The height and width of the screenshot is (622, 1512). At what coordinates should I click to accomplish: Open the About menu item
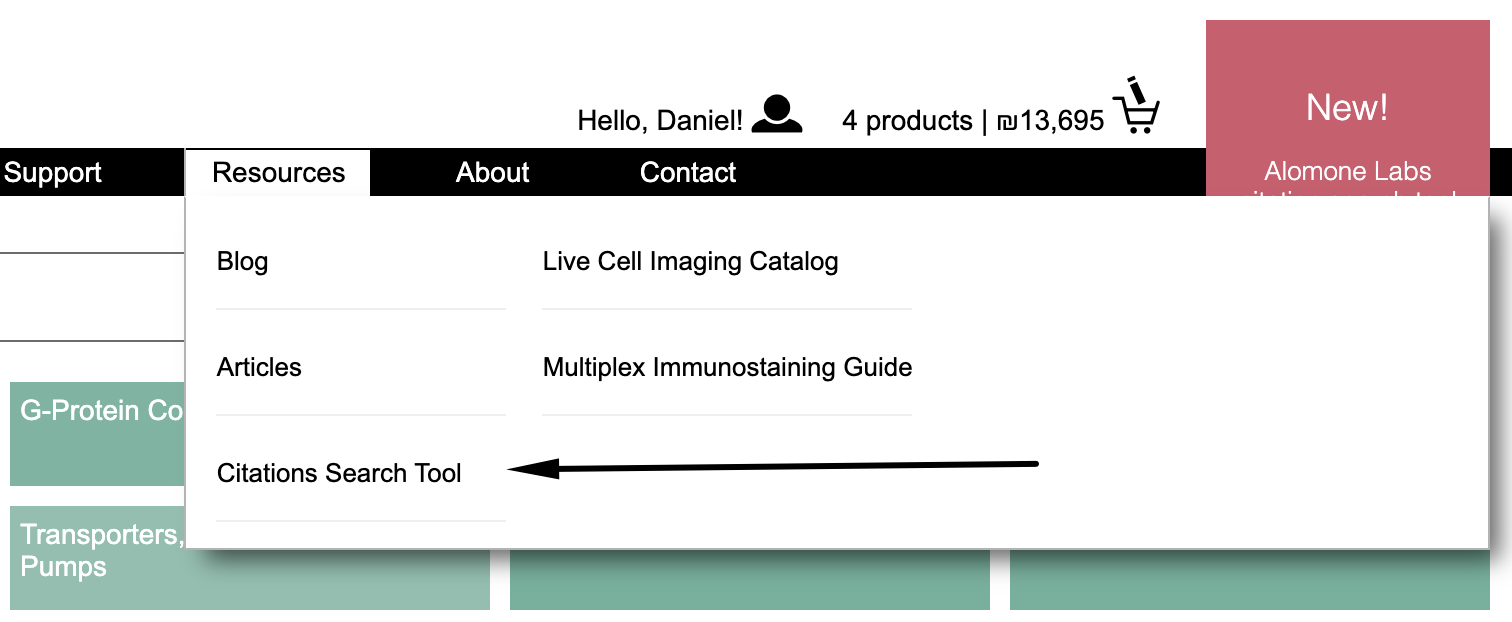click(x=492, y=172)
